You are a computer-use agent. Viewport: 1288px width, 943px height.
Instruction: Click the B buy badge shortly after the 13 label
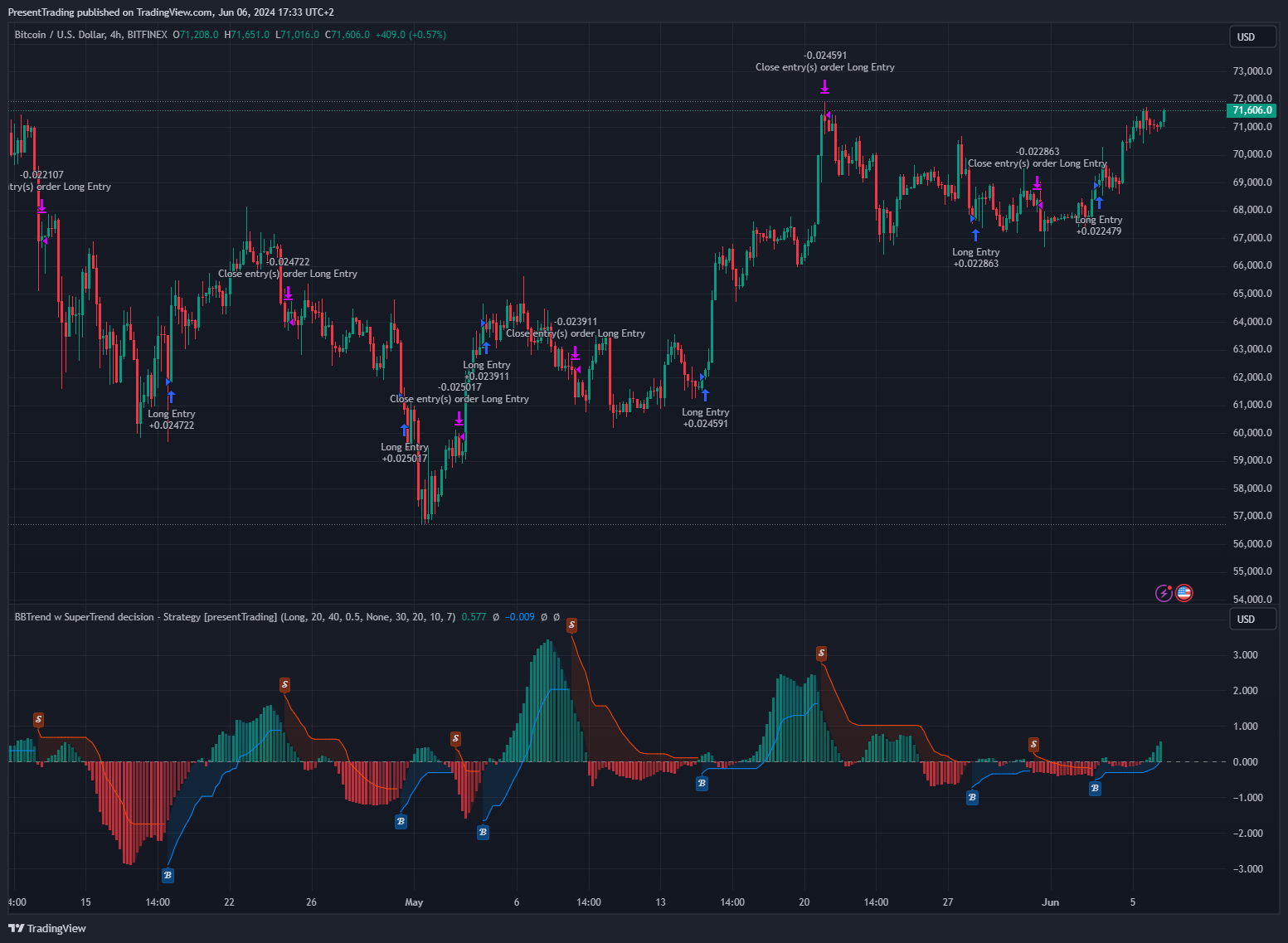click(702, 783)
